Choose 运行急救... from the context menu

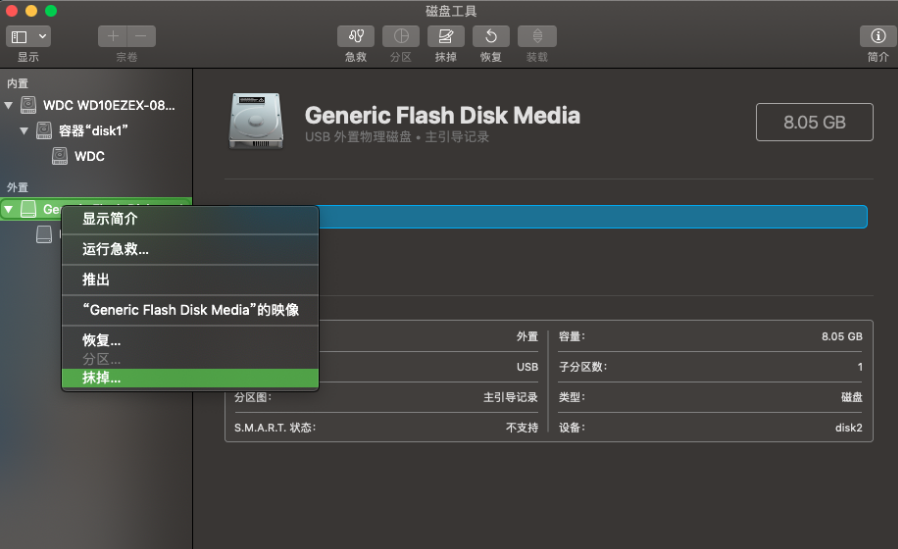[190, 249]
